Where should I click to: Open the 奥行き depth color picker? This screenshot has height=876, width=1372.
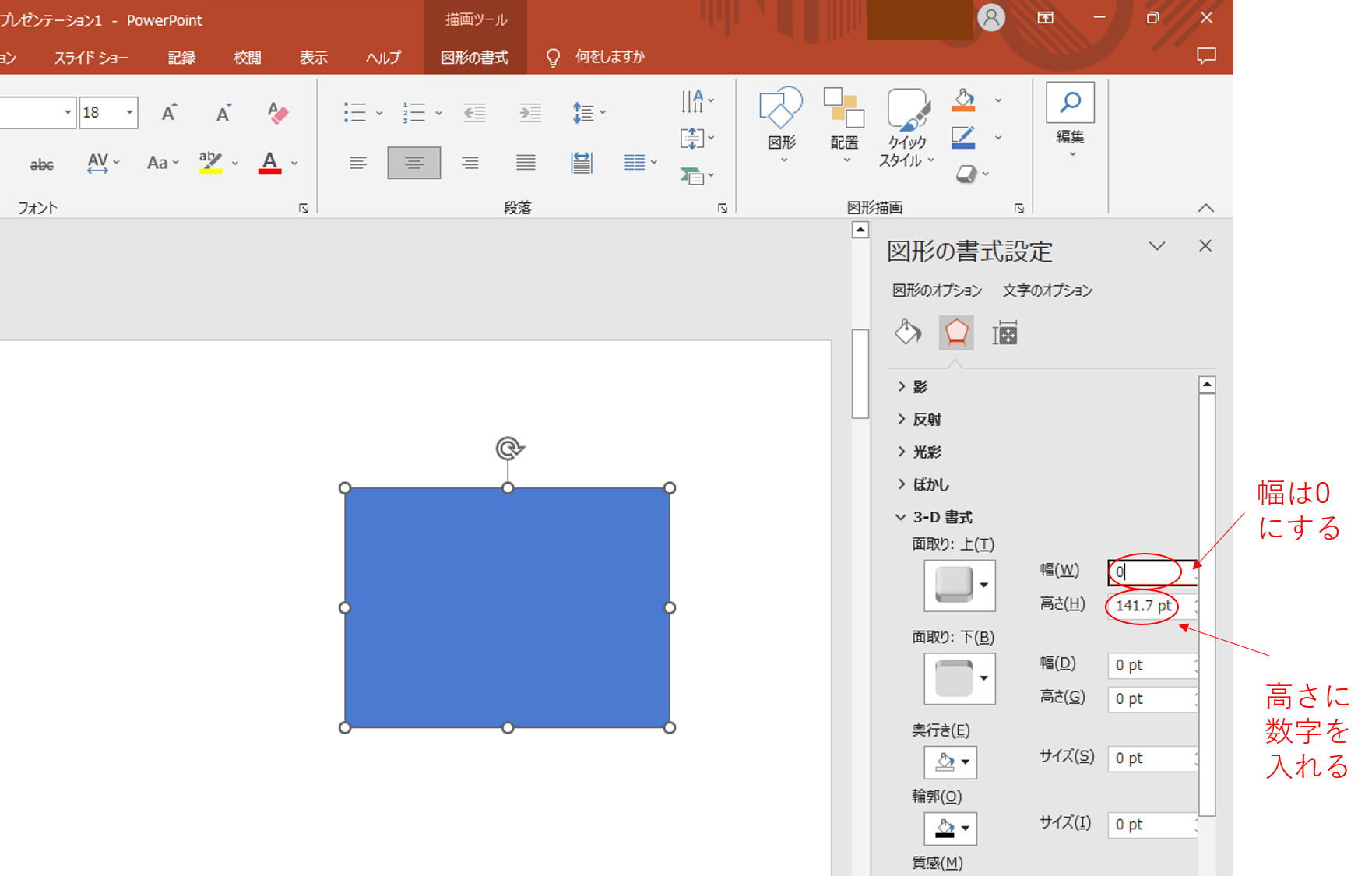click(x=951, y=762)
